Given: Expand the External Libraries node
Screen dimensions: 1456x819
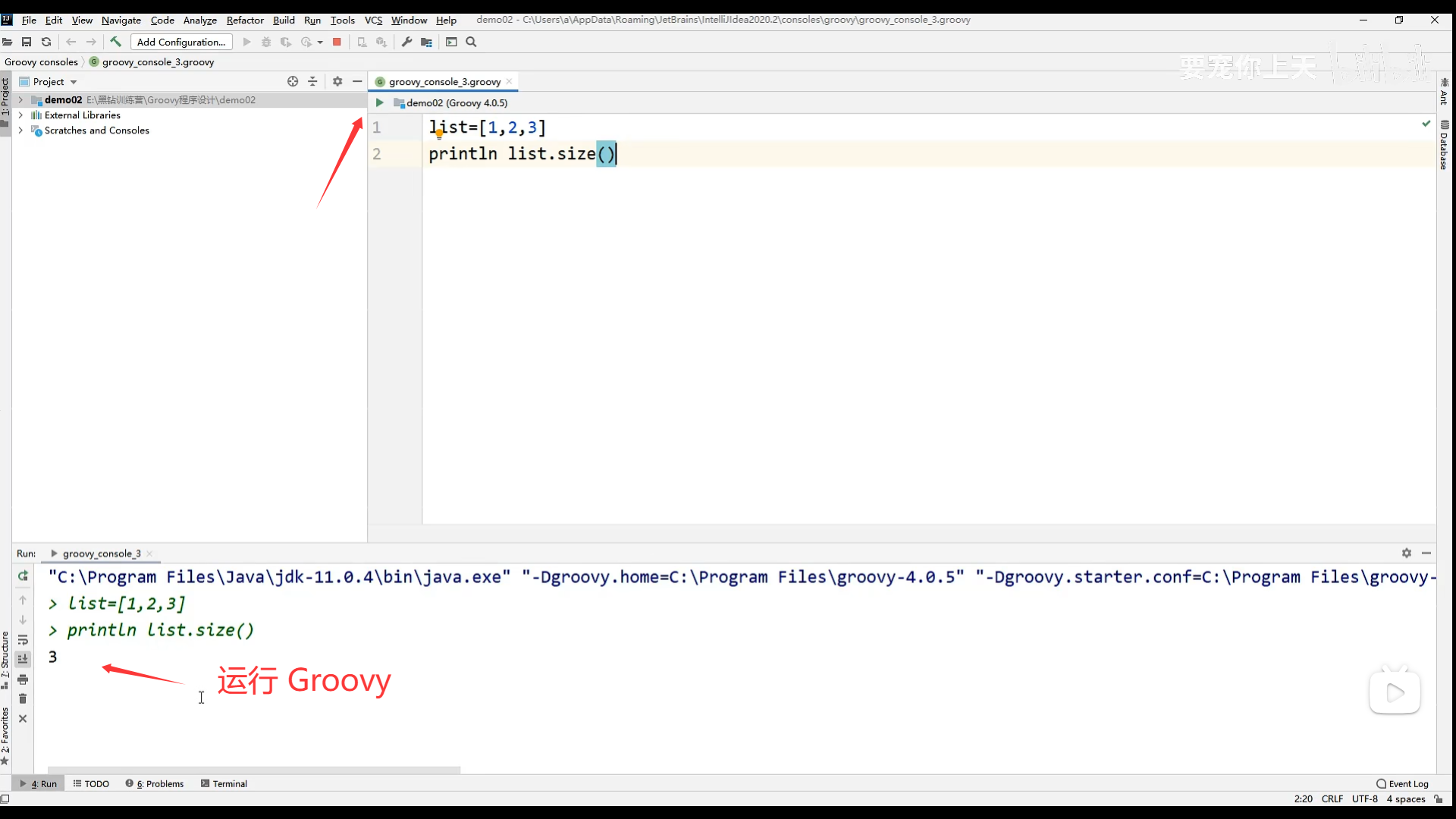Looking at the screenshot, I should tap(20, 115).
